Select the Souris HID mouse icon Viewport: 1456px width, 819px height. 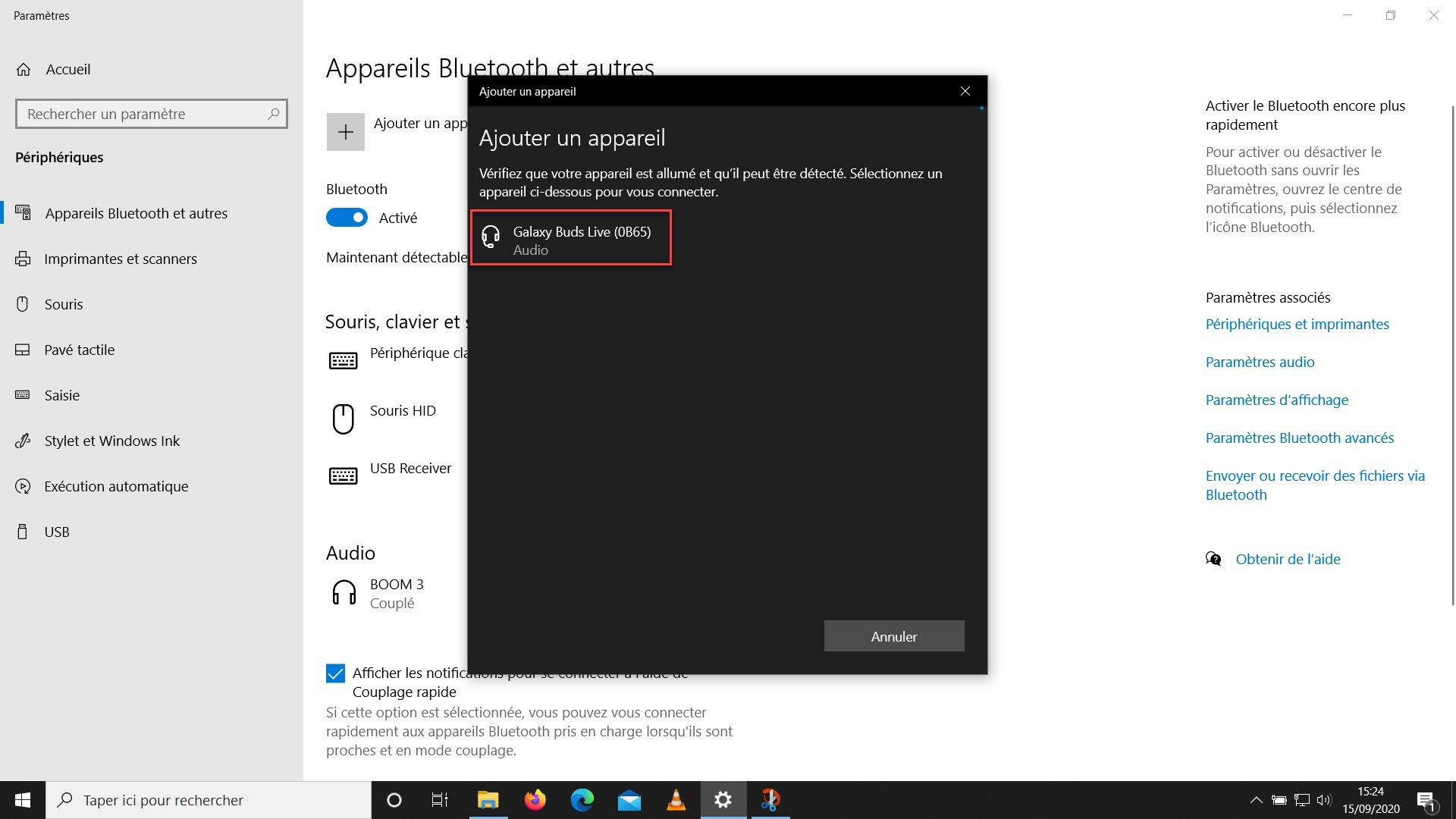(x=343, y=419)
